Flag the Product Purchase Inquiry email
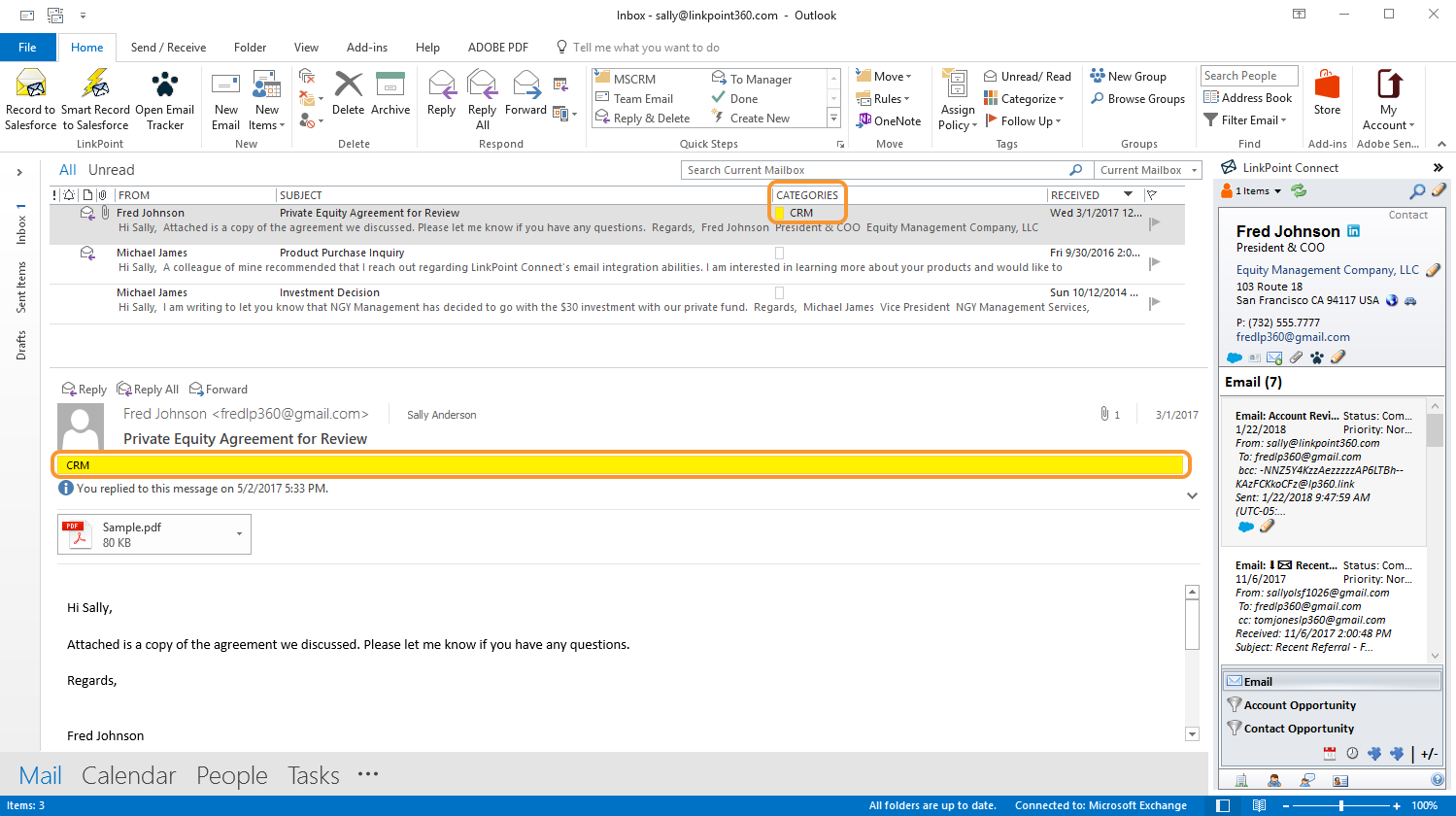Viewport: 1456px width, 816px height. [x=1155, y=262]
